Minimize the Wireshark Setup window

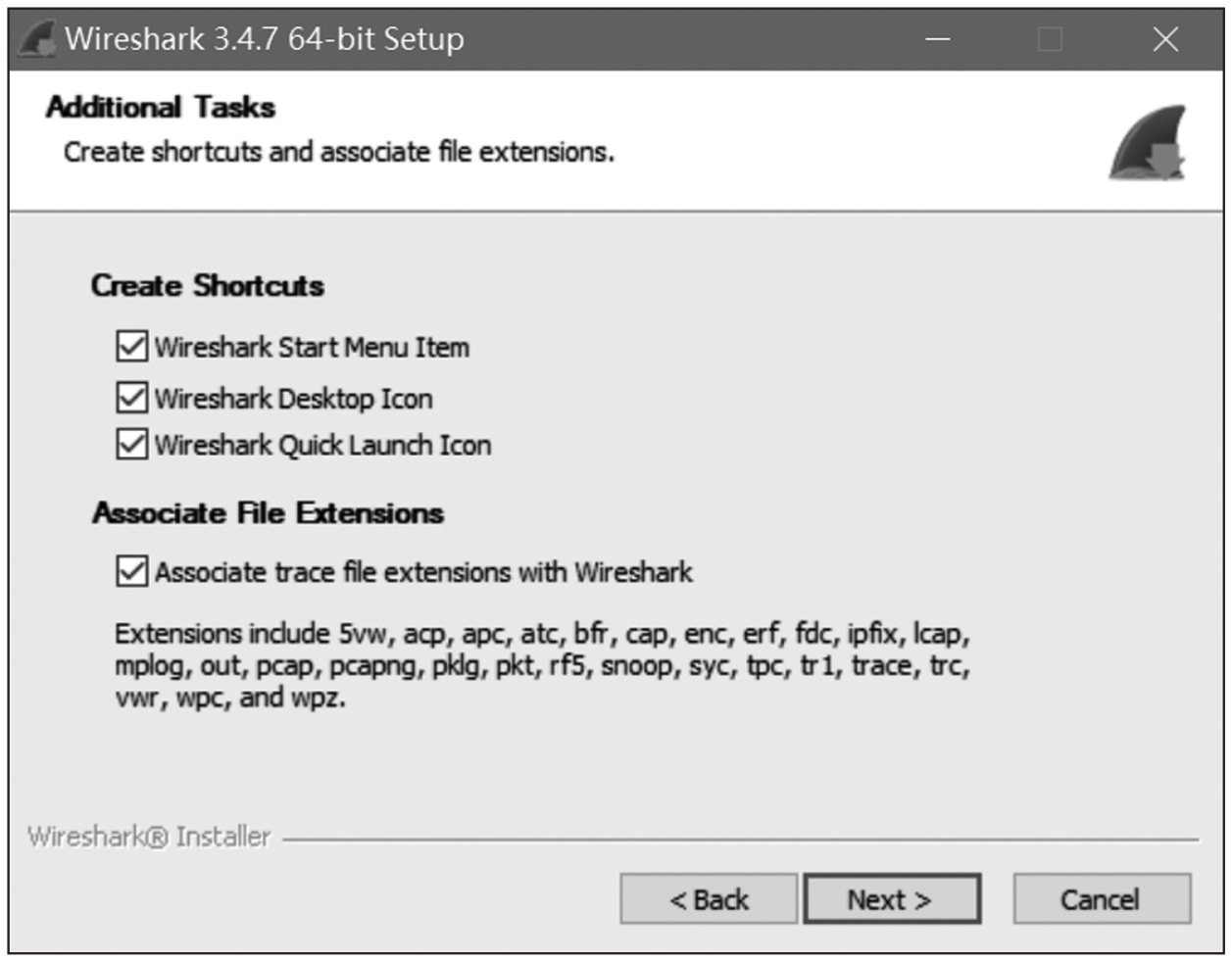pos(938,39)
